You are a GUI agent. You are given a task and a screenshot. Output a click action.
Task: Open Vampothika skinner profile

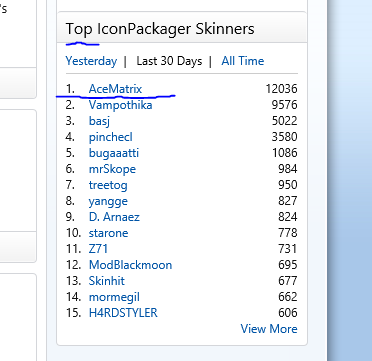point(120,105)
